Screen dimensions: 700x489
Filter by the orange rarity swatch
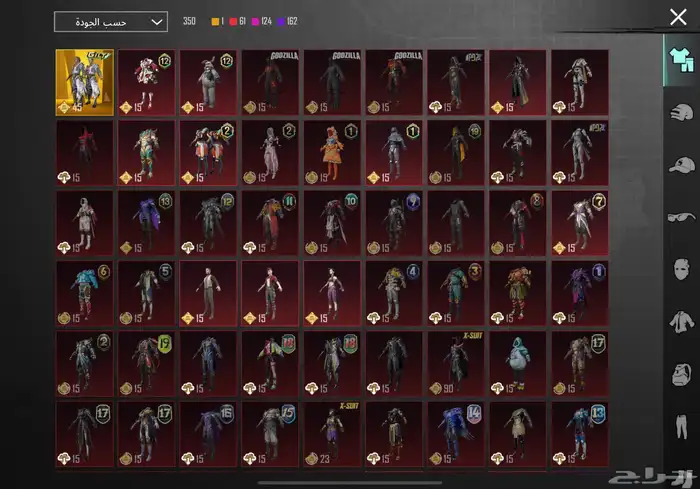[214, 21]
